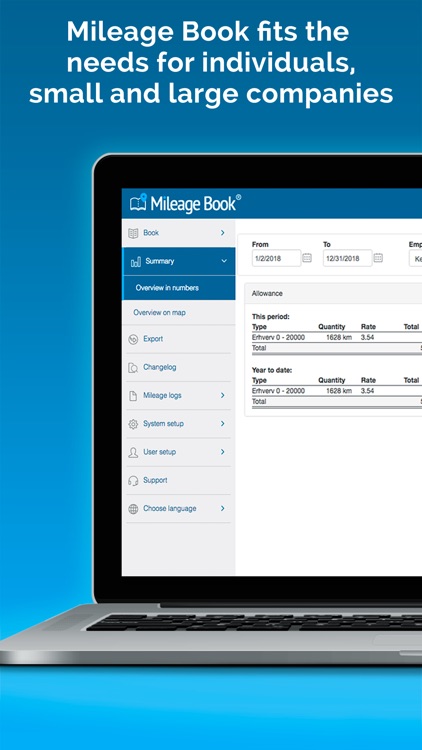Click 1628 km in This period table

point(339,338)
